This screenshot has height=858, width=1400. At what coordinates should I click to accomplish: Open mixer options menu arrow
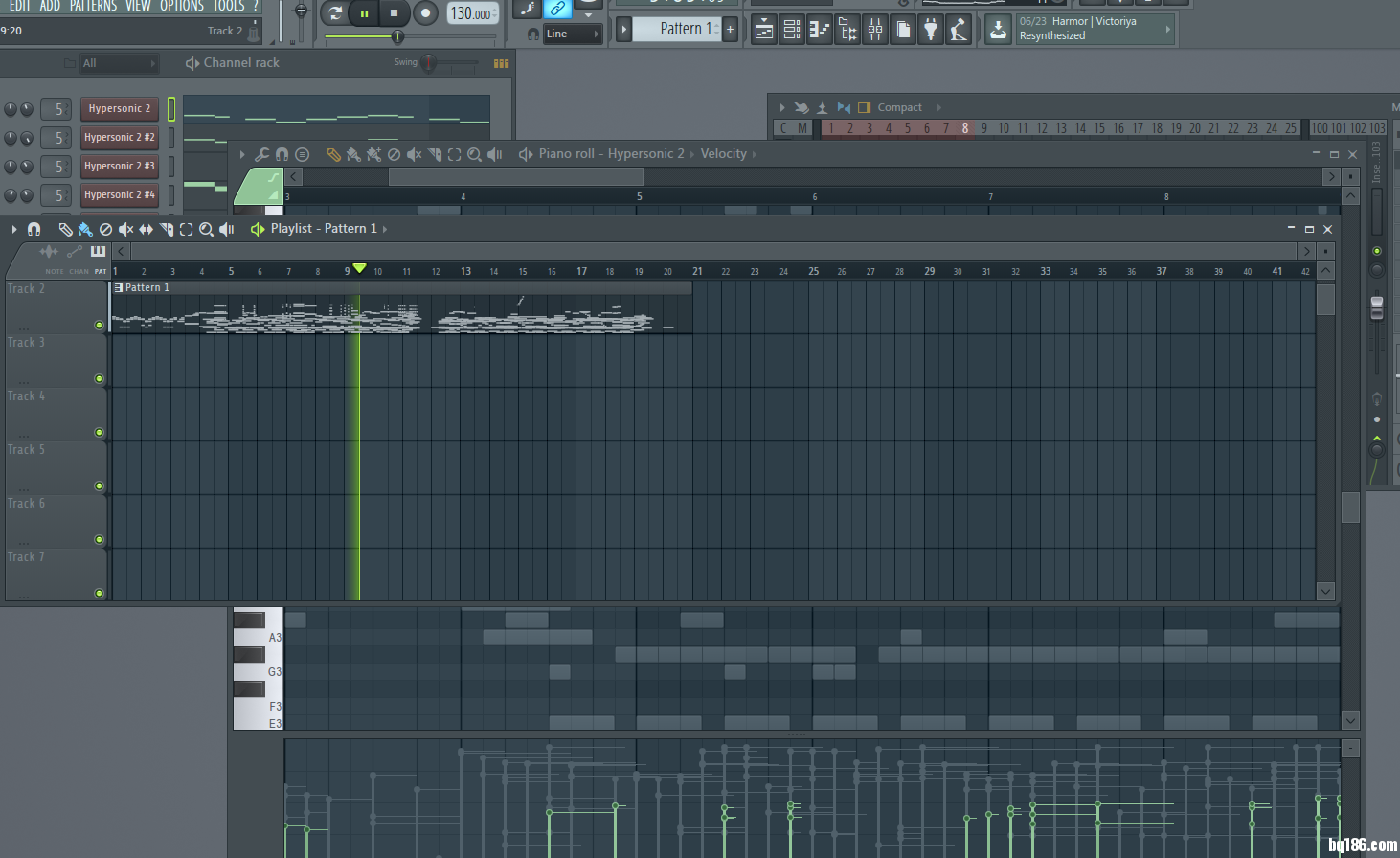781,107
